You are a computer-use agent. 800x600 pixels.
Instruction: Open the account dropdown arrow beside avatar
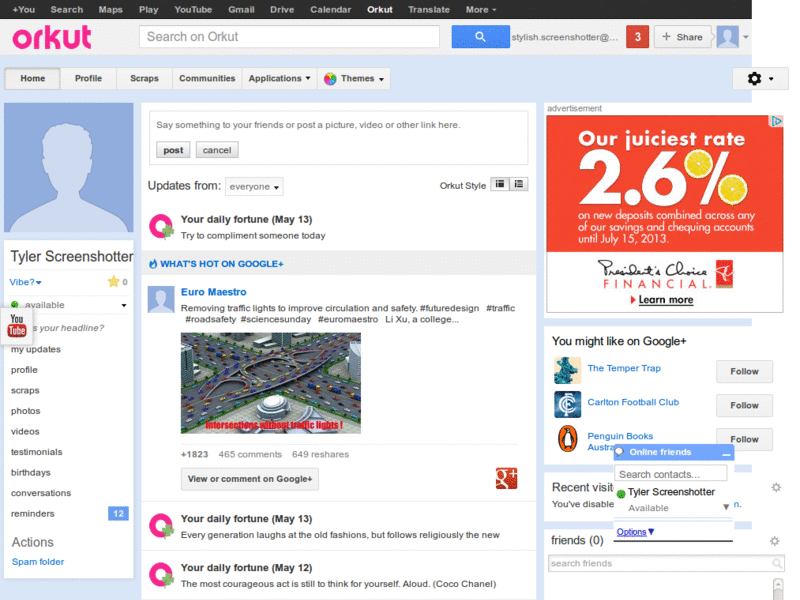click(x=745, y=37)
